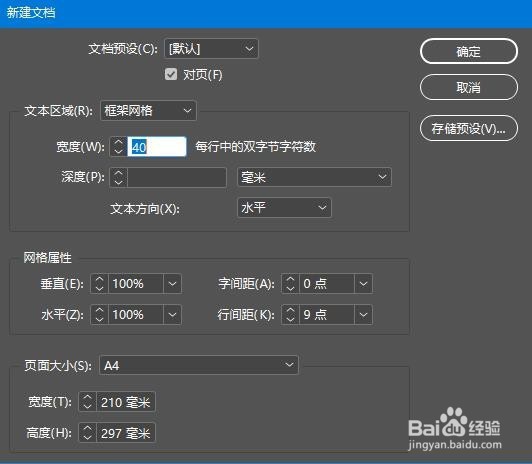The image size is (532, 464).
Task: Expand the 字间距(A) dropdown arrow
Action: click(x=363, y=284)
